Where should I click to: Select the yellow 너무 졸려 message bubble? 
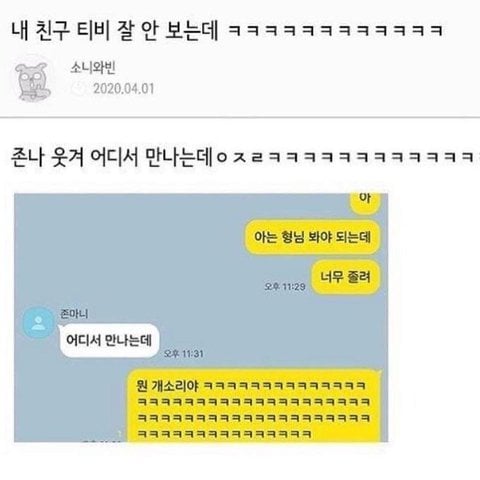tap(345, 277)
